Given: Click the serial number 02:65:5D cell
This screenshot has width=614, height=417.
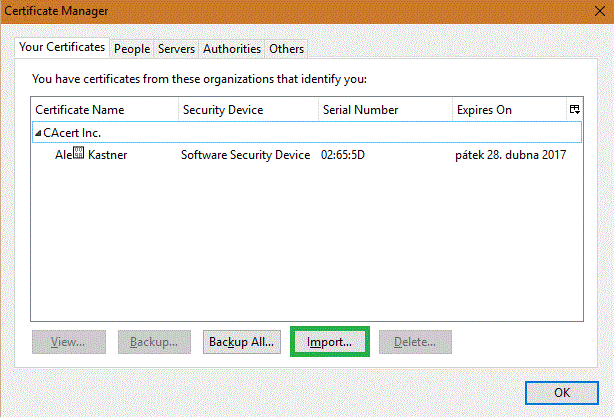Looking at the screenshot, I should click(x=343, y=155).
